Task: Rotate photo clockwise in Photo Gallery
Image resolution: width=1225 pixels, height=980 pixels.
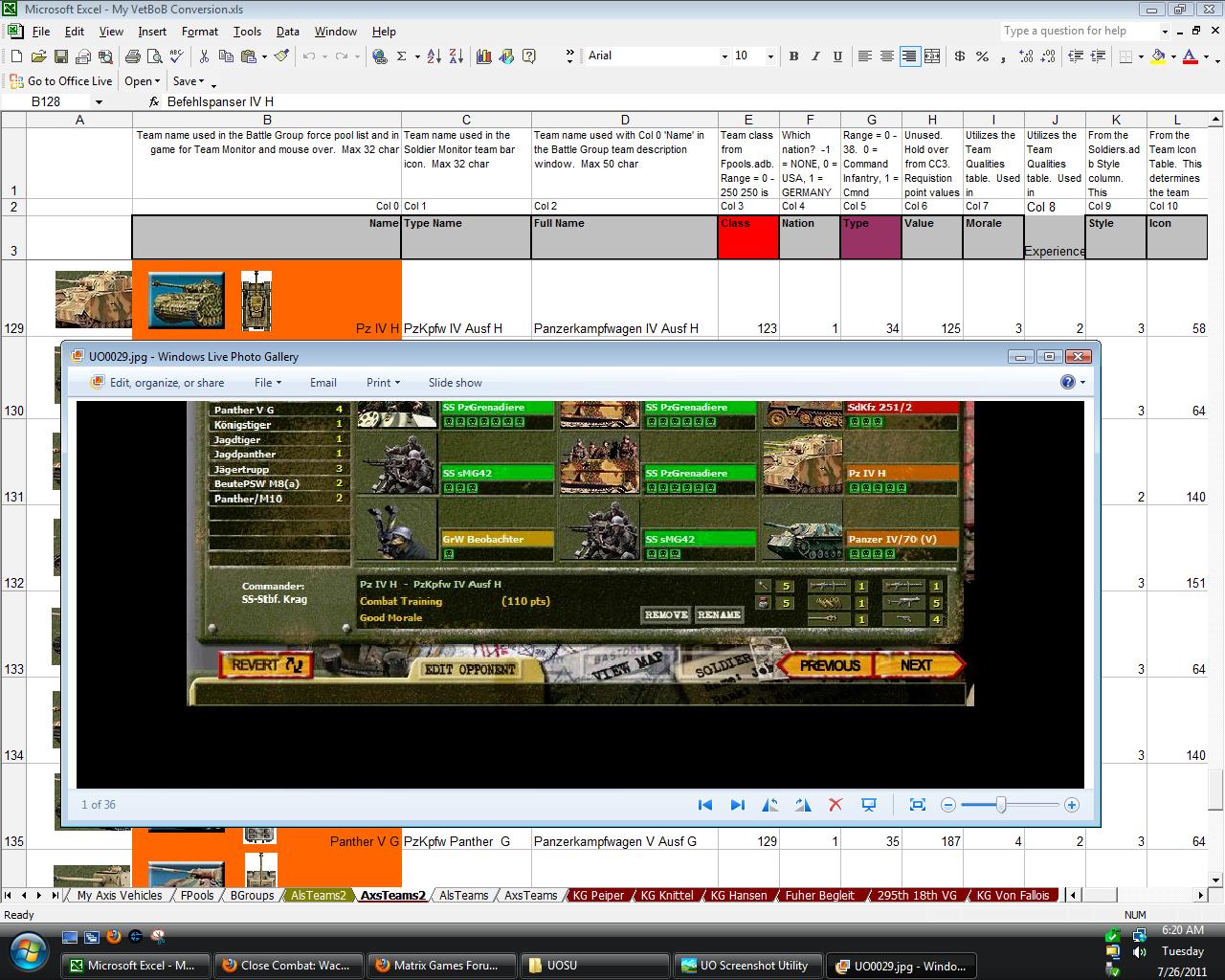Action: coord(802,805)
